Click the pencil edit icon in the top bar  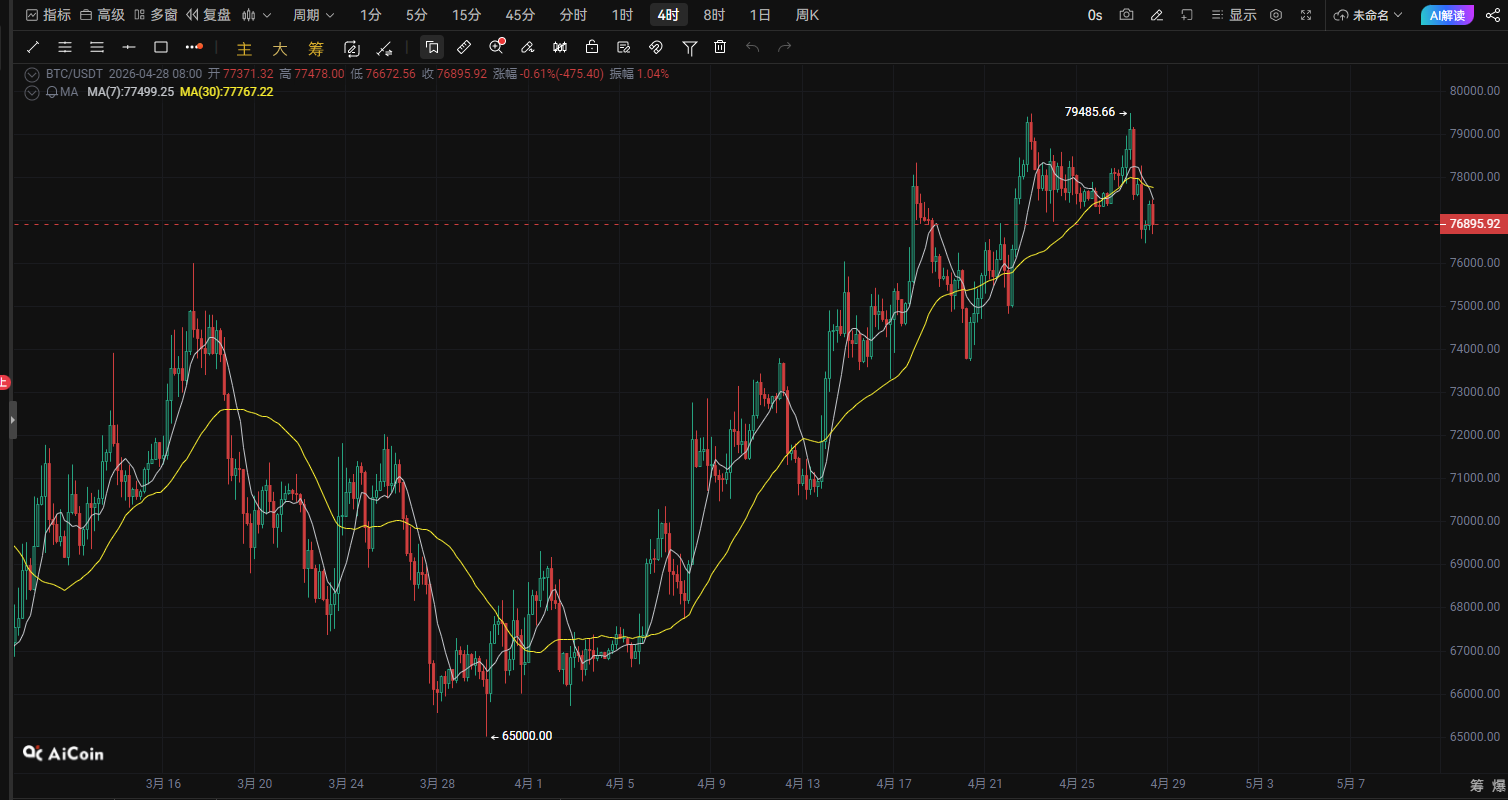(1157, 15)
